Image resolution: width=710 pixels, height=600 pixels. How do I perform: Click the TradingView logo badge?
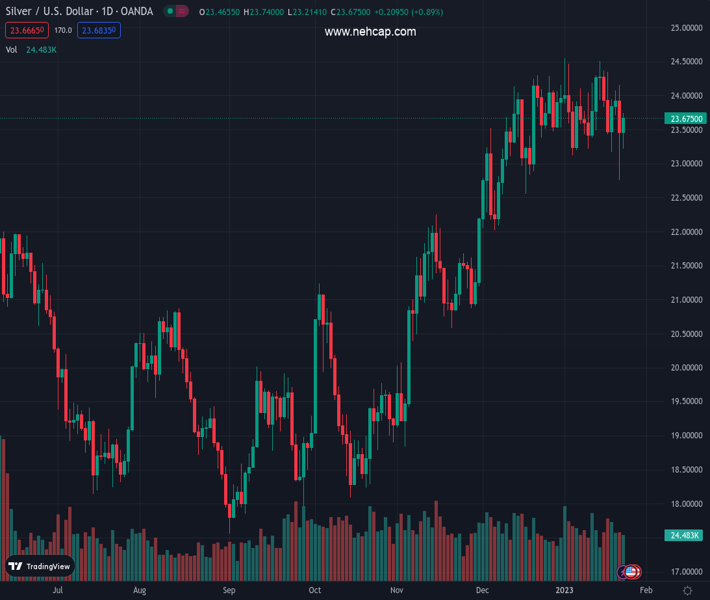tap(39, 566)
